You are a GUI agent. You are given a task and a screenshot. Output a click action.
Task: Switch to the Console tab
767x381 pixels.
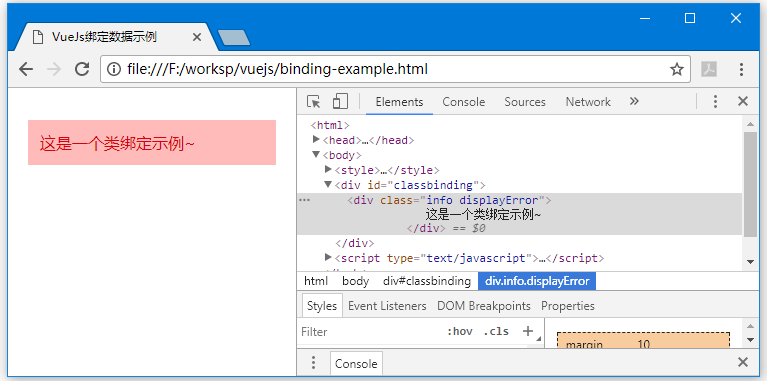point(464,102)
